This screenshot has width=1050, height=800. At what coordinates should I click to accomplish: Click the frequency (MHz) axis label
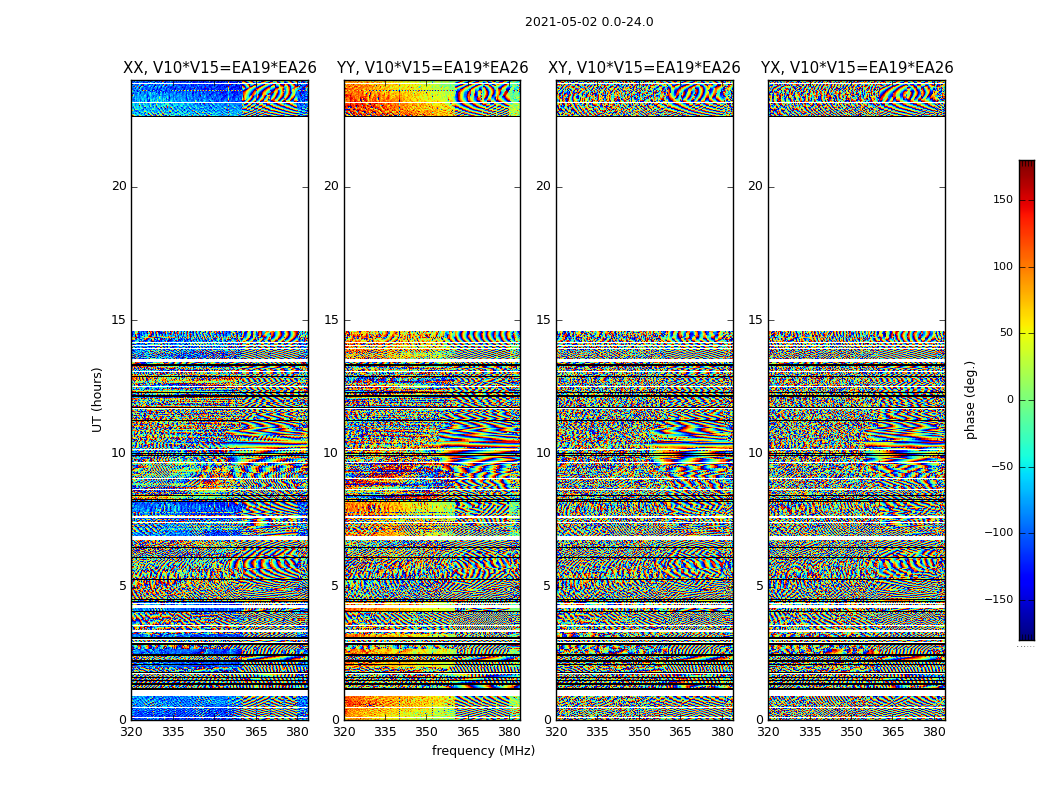coord(483,751)
